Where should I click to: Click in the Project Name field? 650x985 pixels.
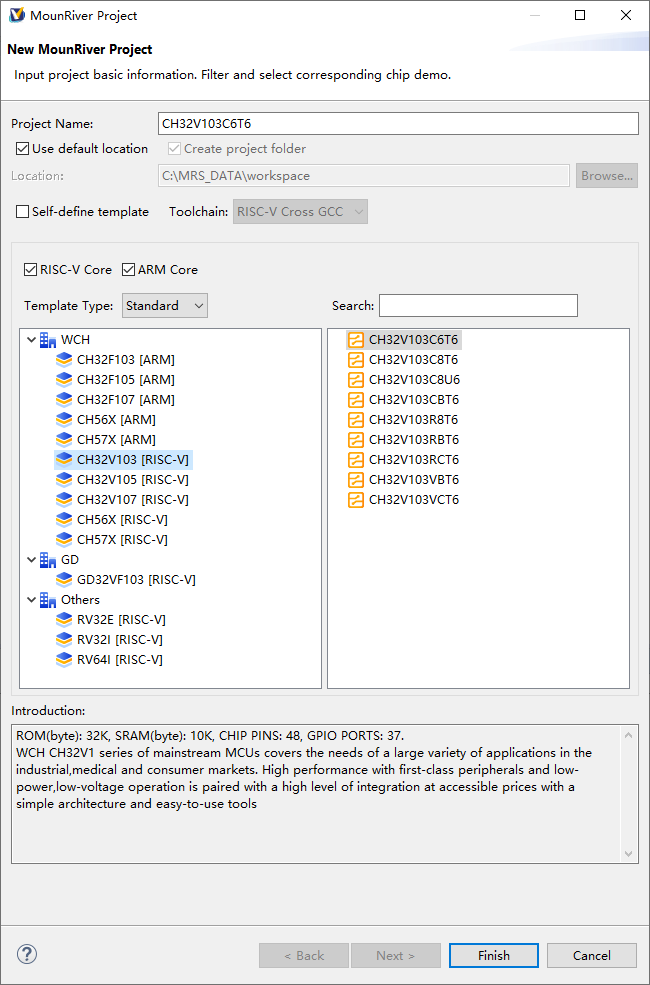[398, 123]
